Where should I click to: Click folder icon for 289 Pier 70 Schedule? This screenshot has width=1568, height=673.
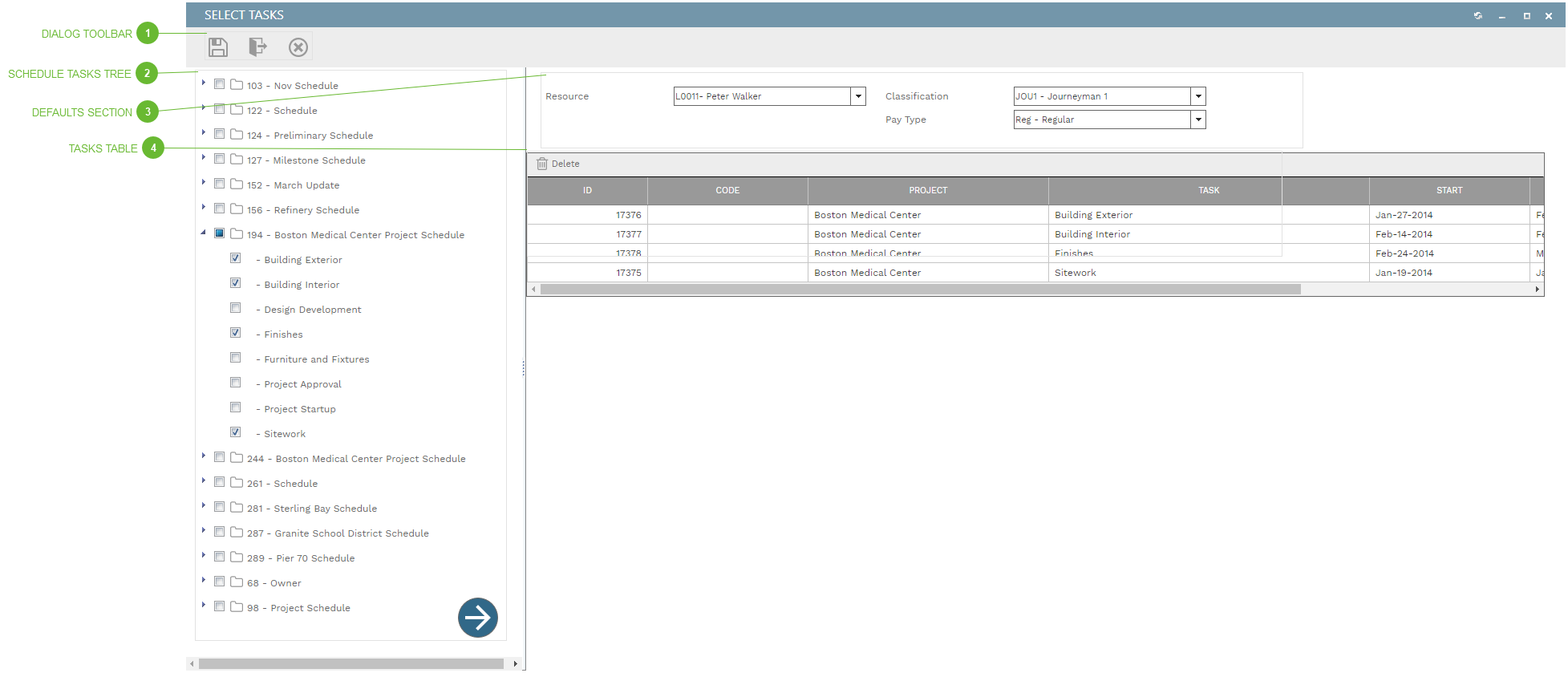click(237, 557)
